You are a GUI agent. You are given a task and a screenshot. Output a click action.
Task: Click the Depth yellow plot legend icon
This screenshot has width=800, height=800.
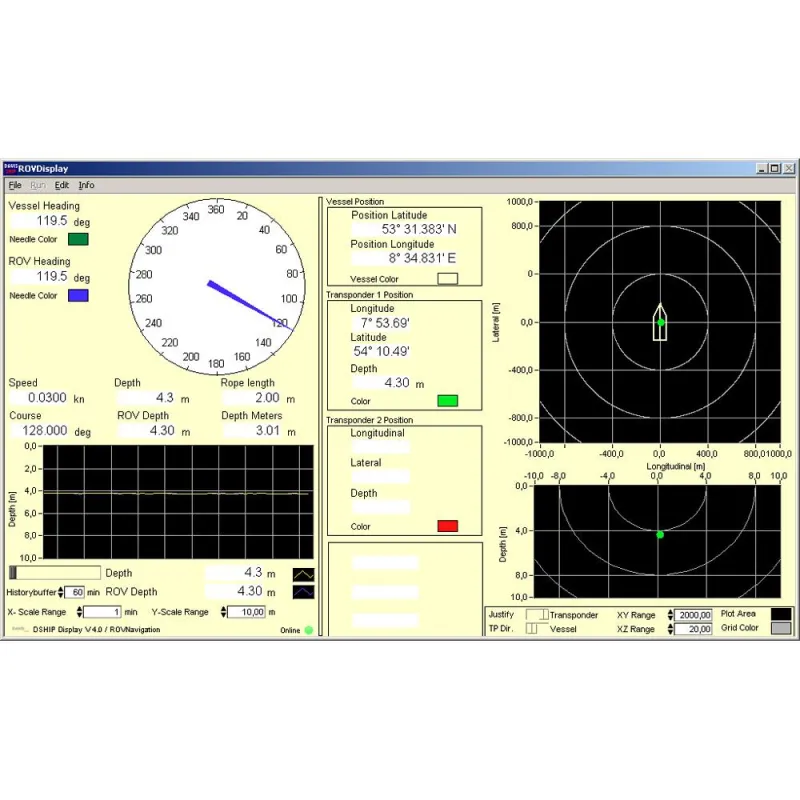[304, 575]
